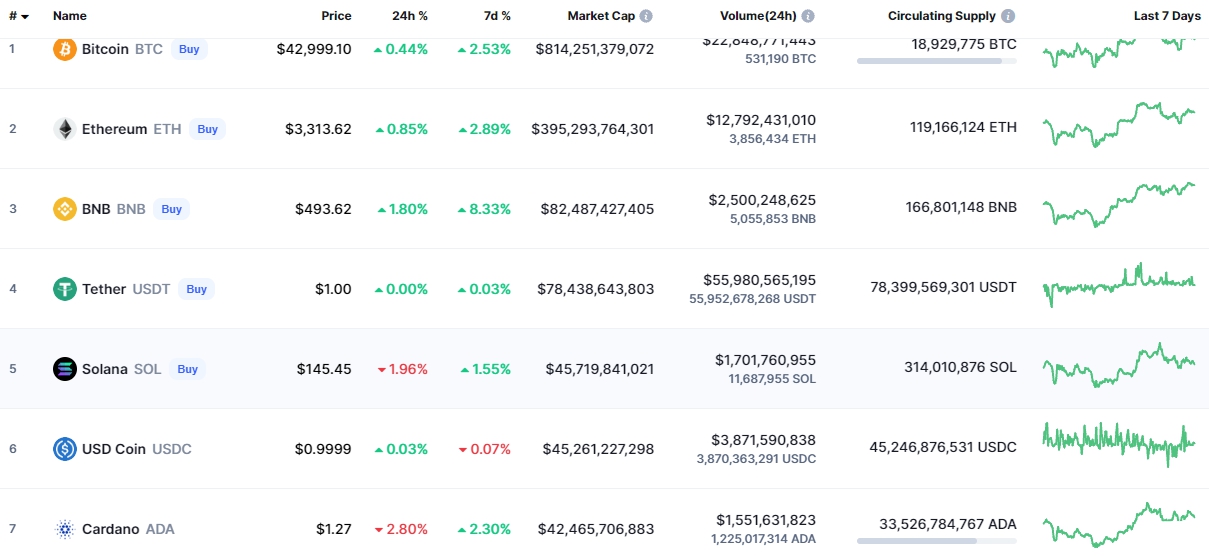
Task: Click Cardano price $1.27
Action: [x=334, y=529]
